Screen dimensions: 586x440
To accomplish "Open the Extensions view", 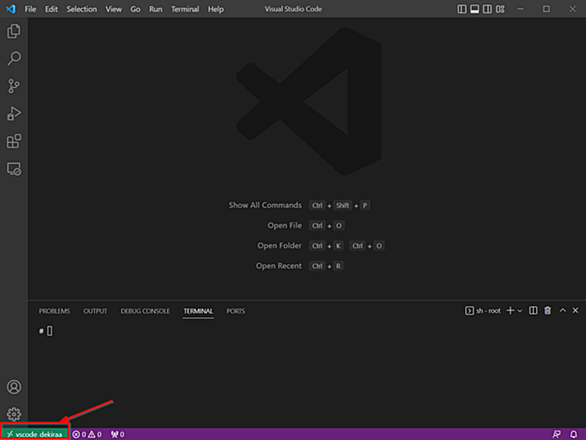I will pyautogui.click(x=14, y=141).
